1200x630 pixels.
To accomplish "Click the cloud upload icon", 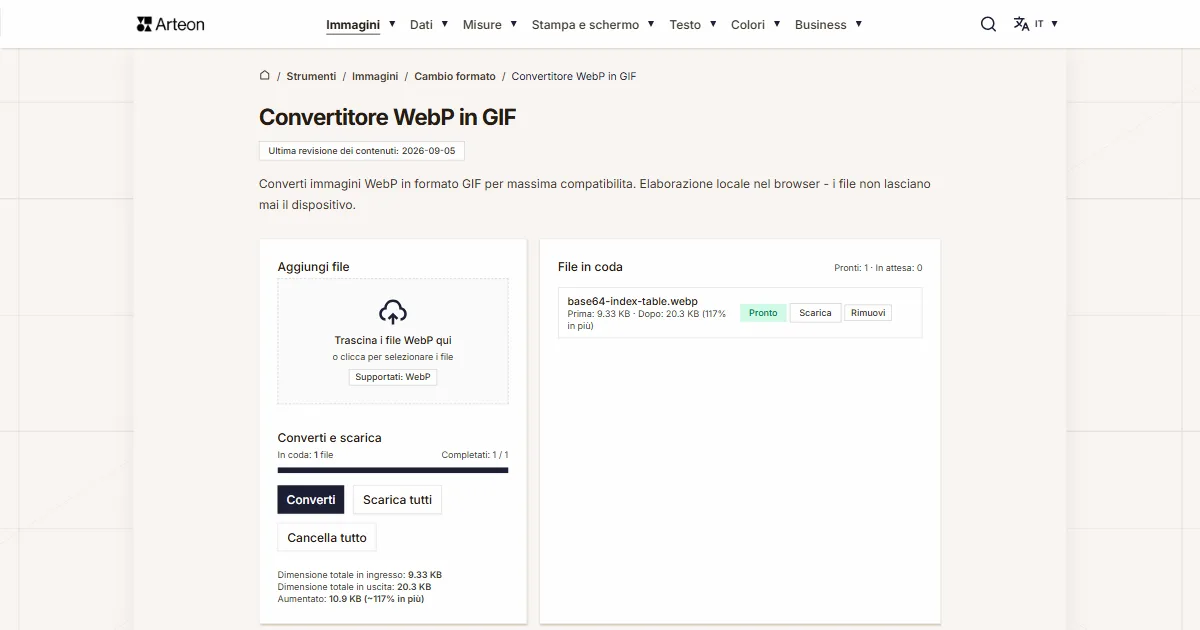I will click(393, 312).
